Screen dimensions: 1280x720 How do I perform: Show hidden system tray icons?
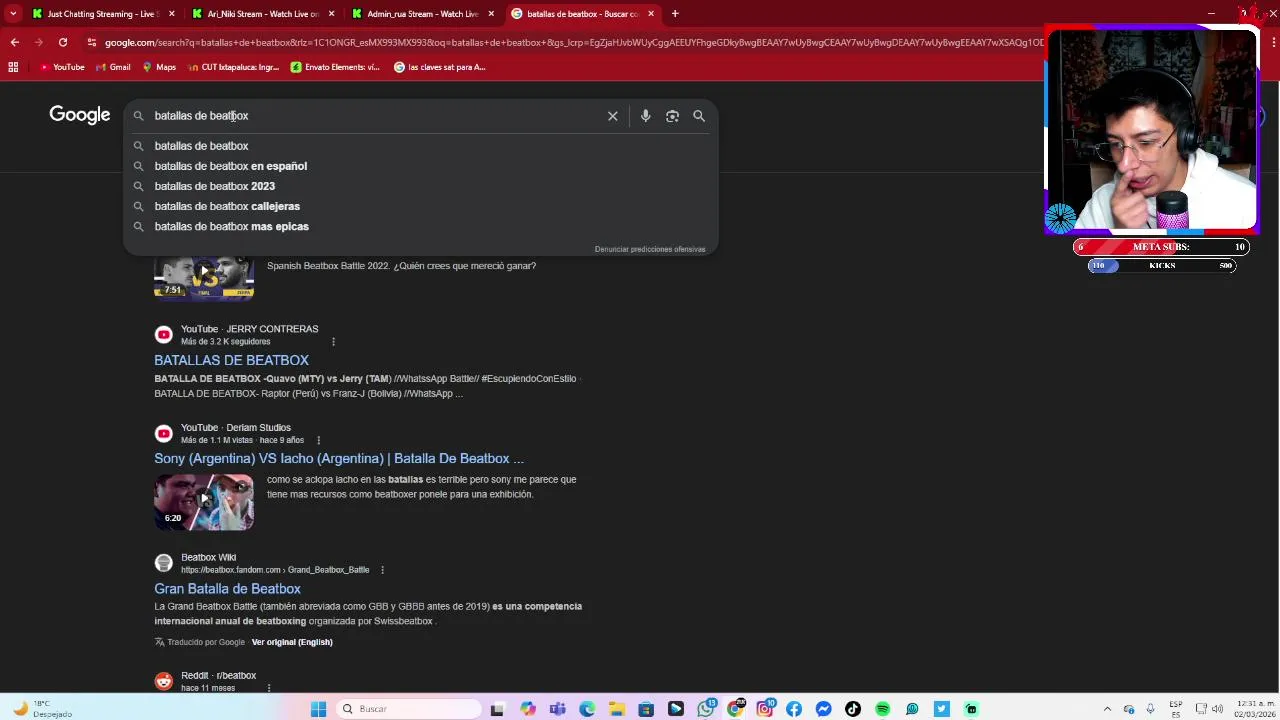click(x=1107, y=709)
